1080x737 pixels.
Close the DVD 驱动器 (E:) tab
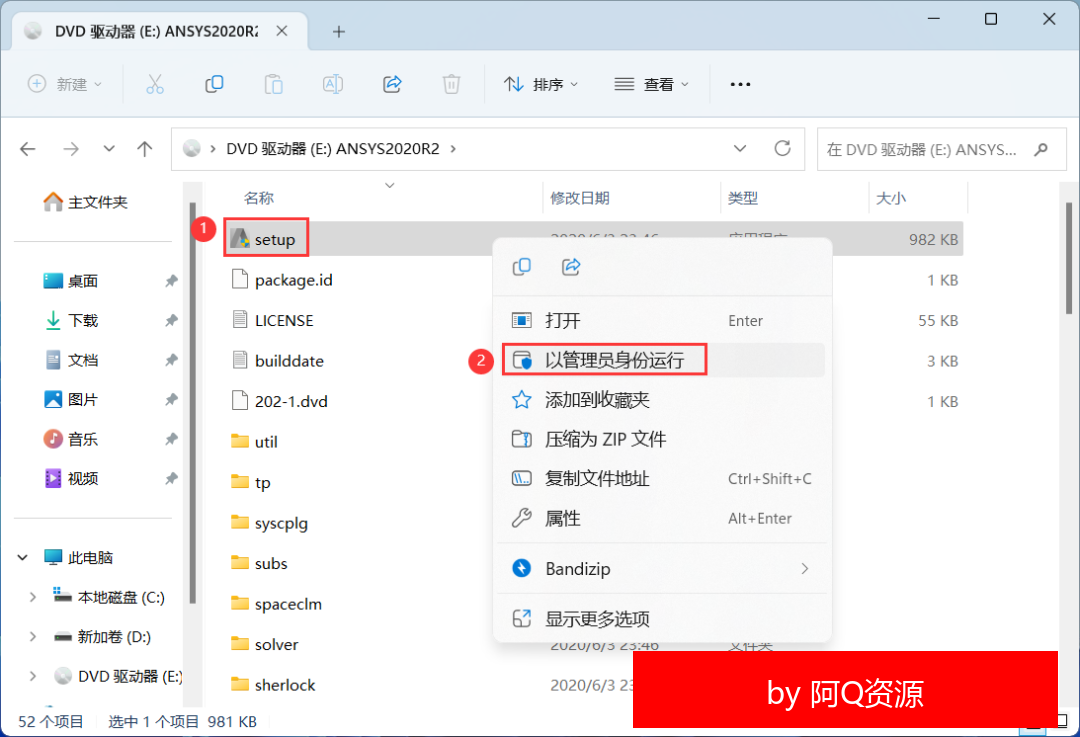(x=282, y=31)
